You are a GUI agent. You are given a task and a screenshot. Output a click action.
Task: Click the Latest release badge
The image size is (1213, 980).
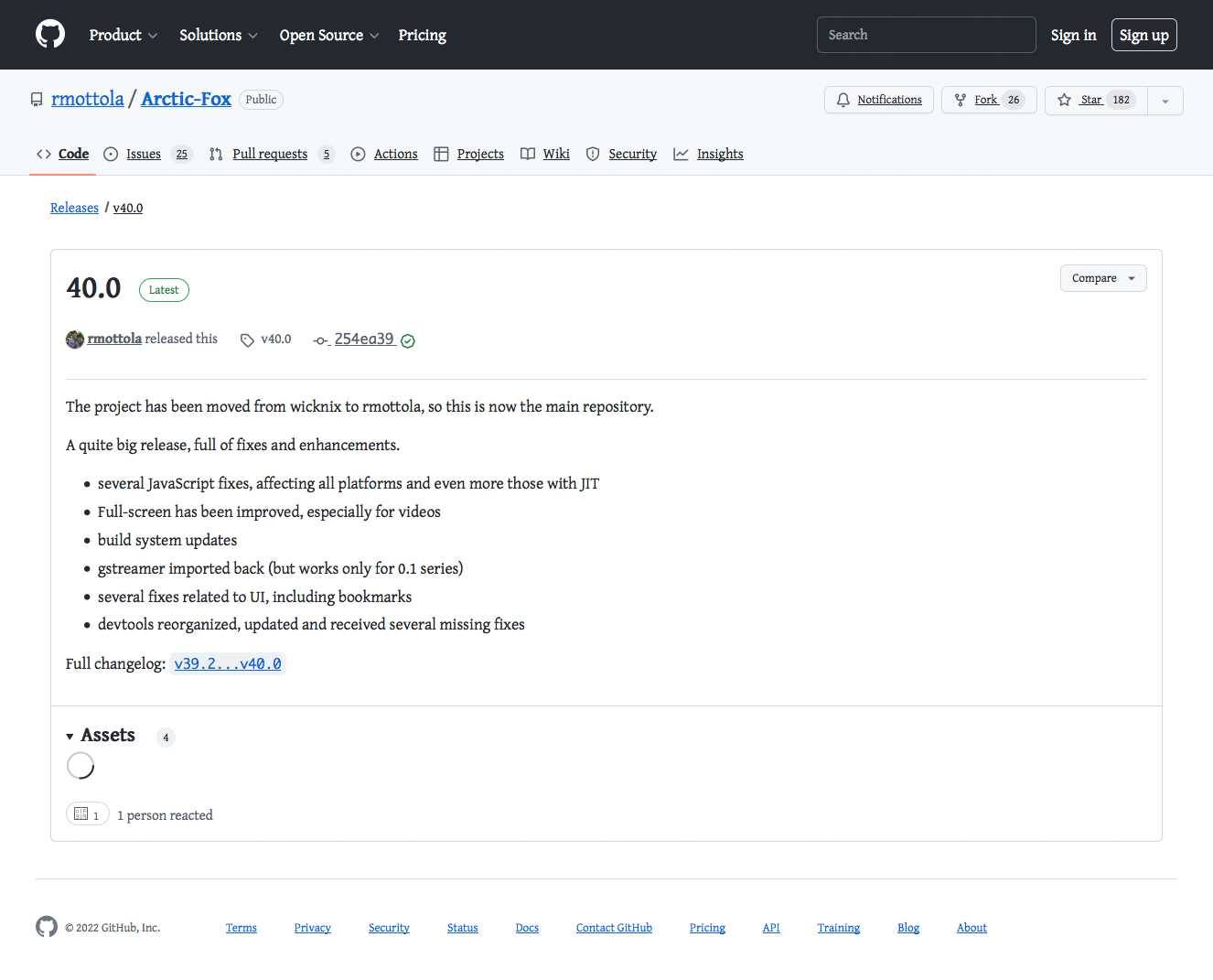164,290
